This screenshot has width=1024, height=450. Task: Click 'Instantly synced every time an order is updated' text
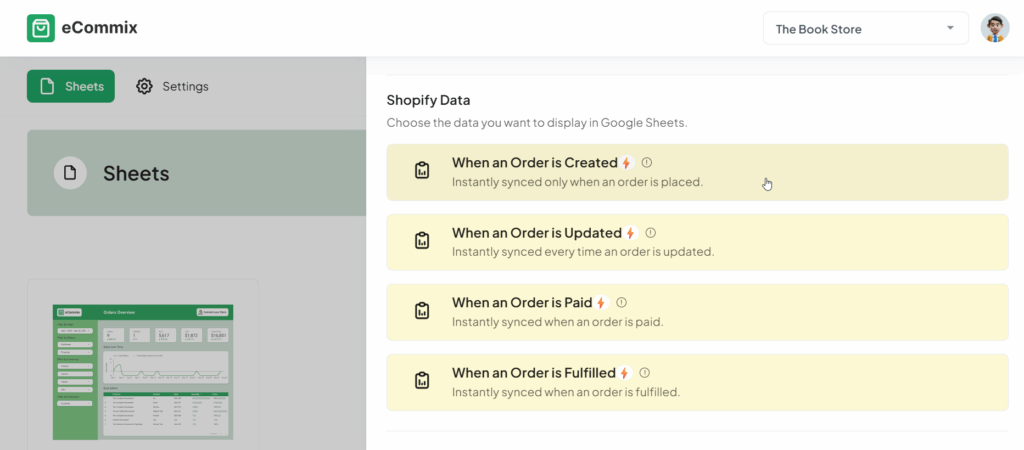click(x=583, y=251)
